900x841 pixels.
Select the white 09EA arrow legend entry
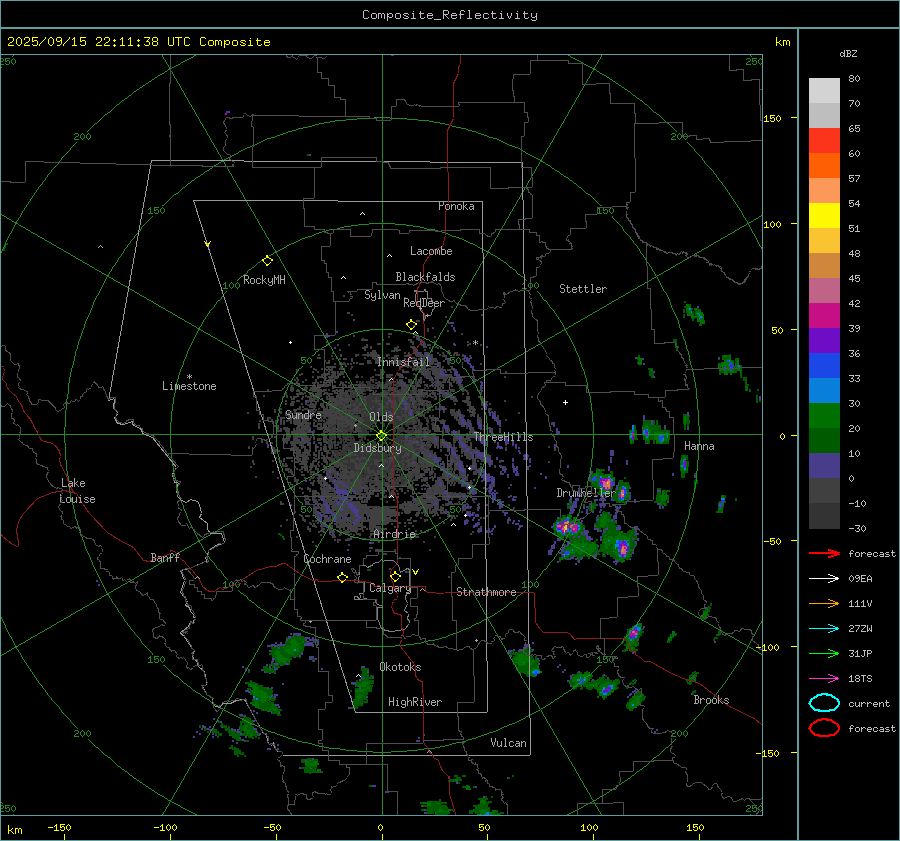coord(824,579)
